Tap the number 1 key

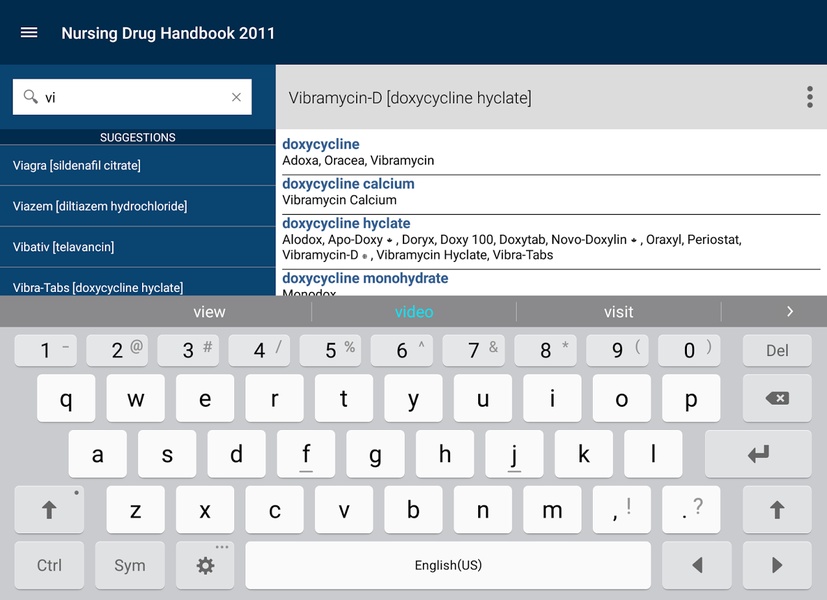pos(46,350)
